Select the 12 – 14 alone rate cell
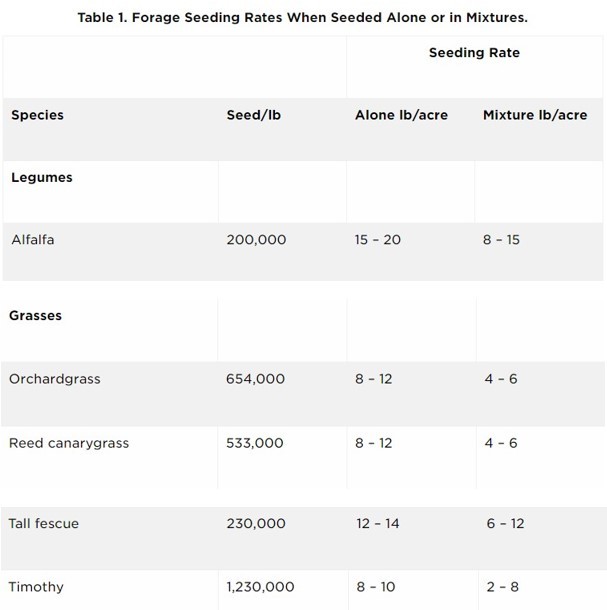Screen dimensions: 607x610 pos(377,523)
